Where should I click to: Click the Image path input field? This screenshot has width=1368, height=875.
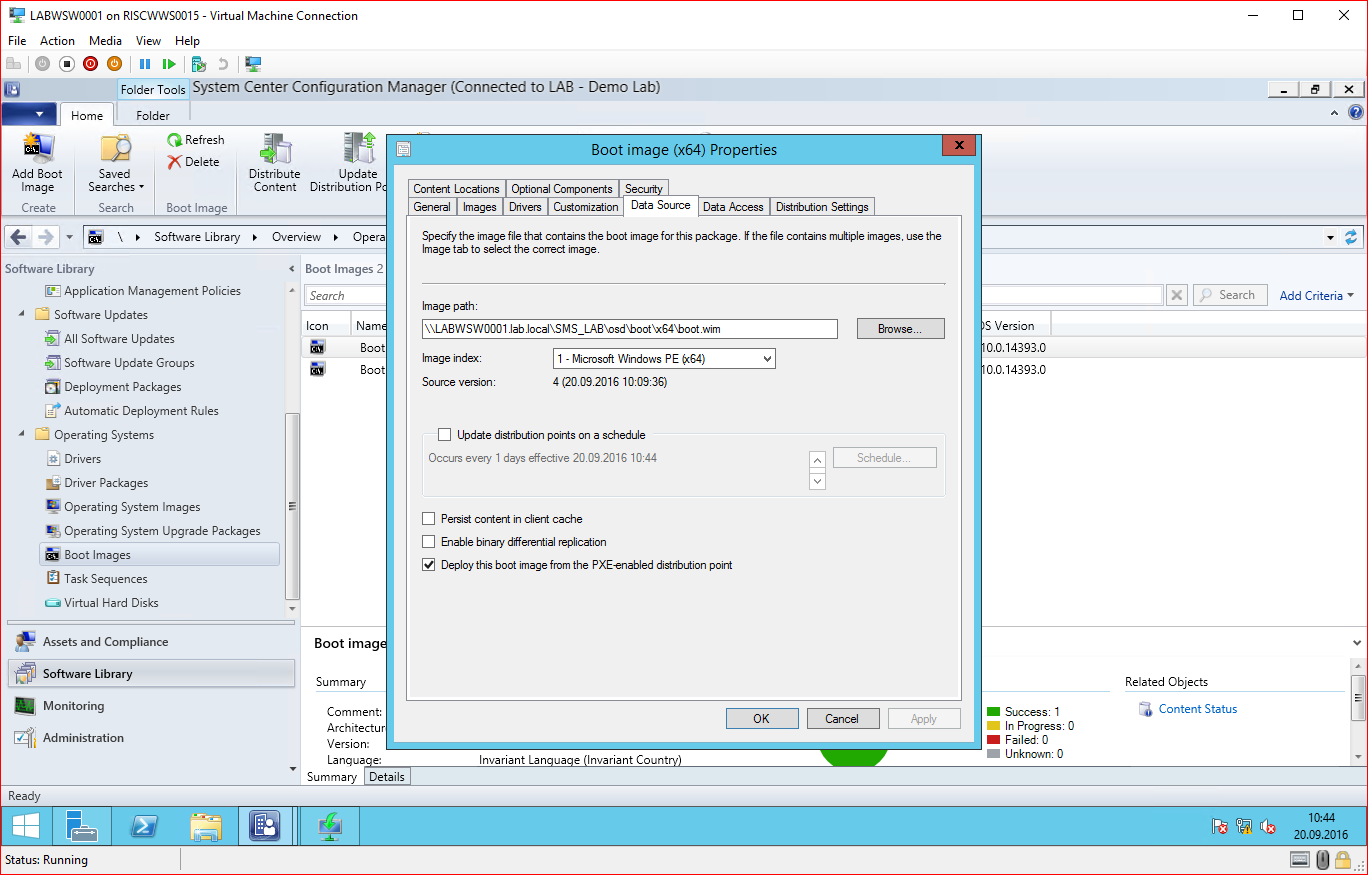point(630,329)
